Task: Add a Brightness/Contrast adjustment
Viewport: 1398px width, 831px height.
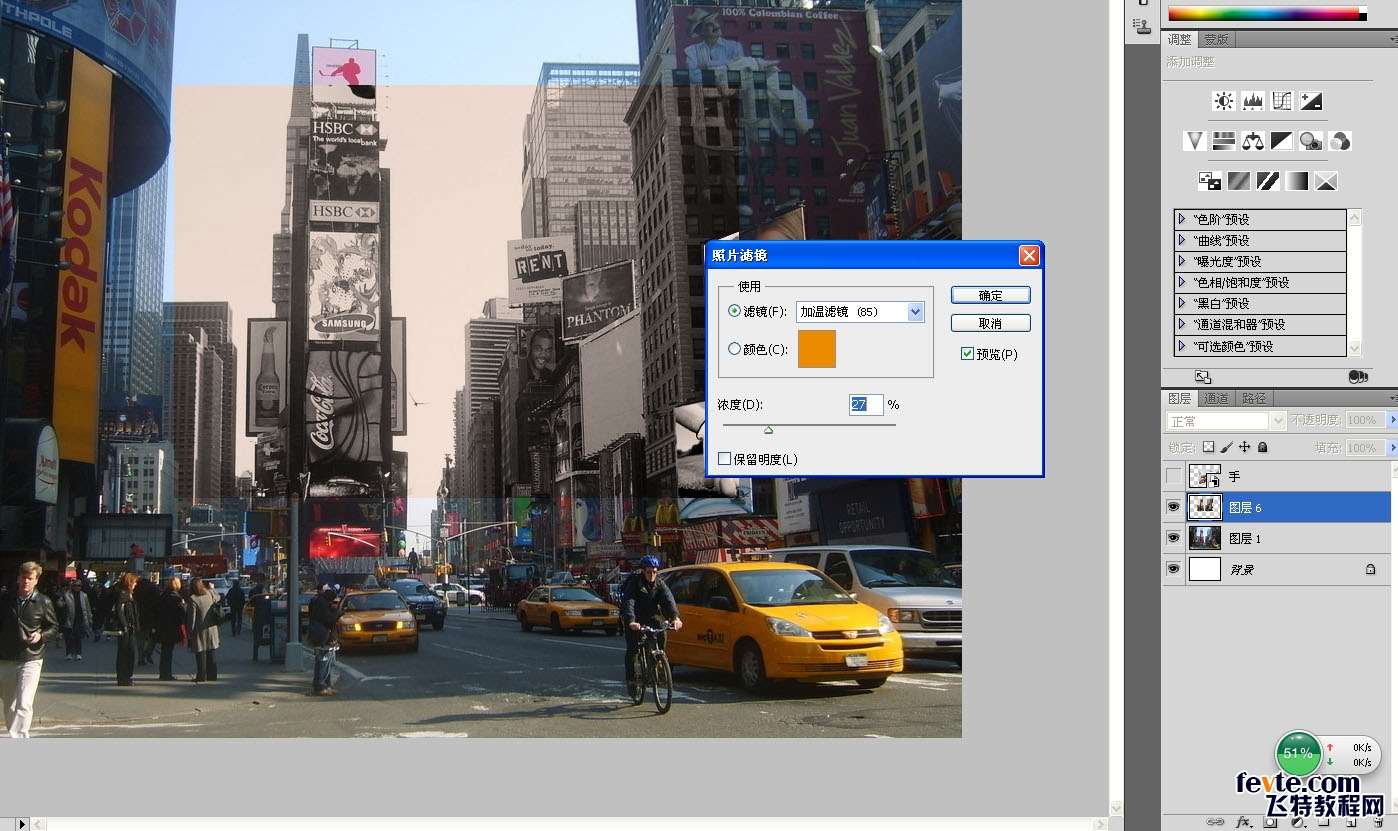Action: (x=1224, y=101)
